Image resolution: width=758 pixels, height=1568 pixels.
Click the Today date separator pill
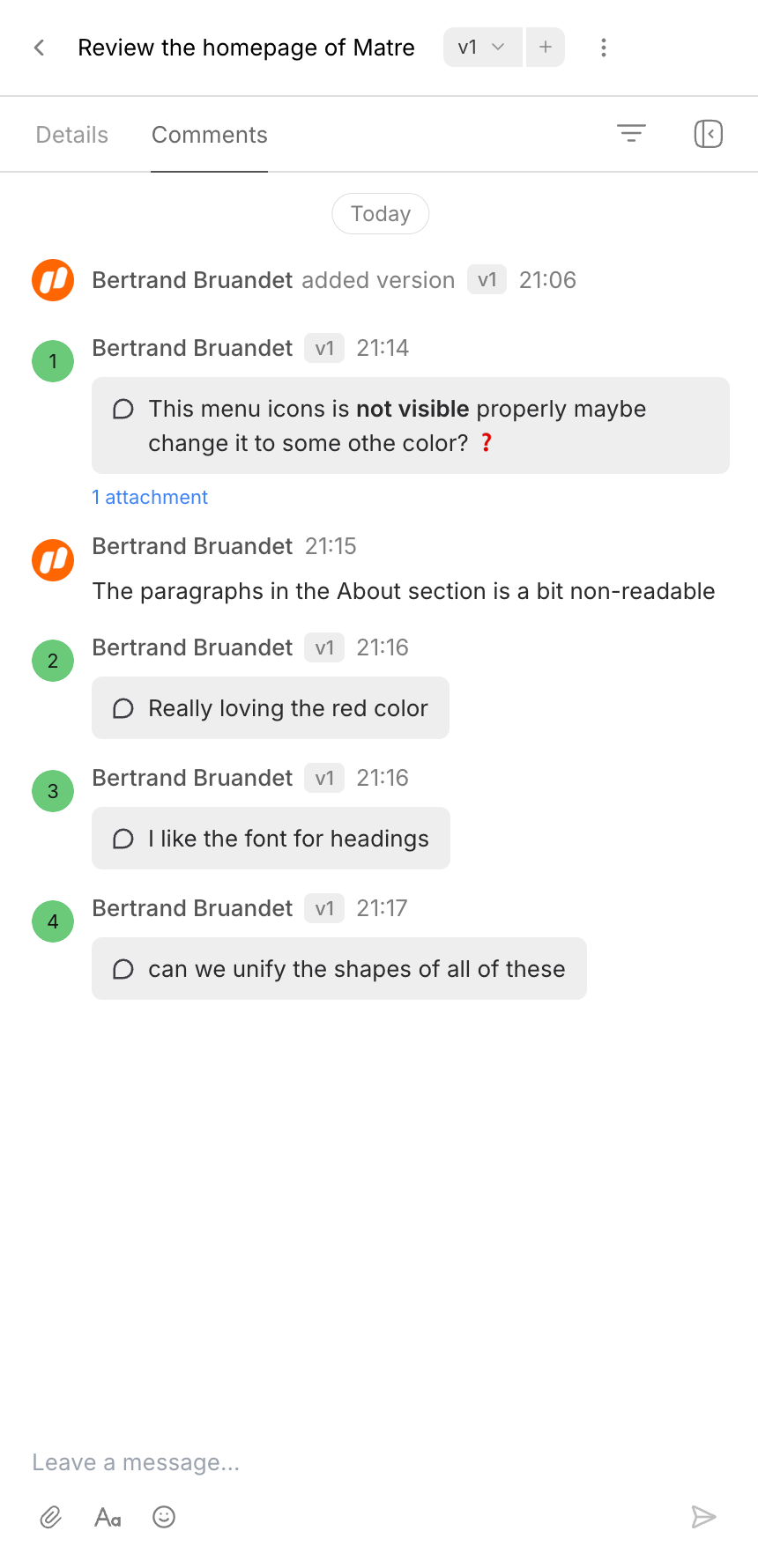click(x=380, y=213)
